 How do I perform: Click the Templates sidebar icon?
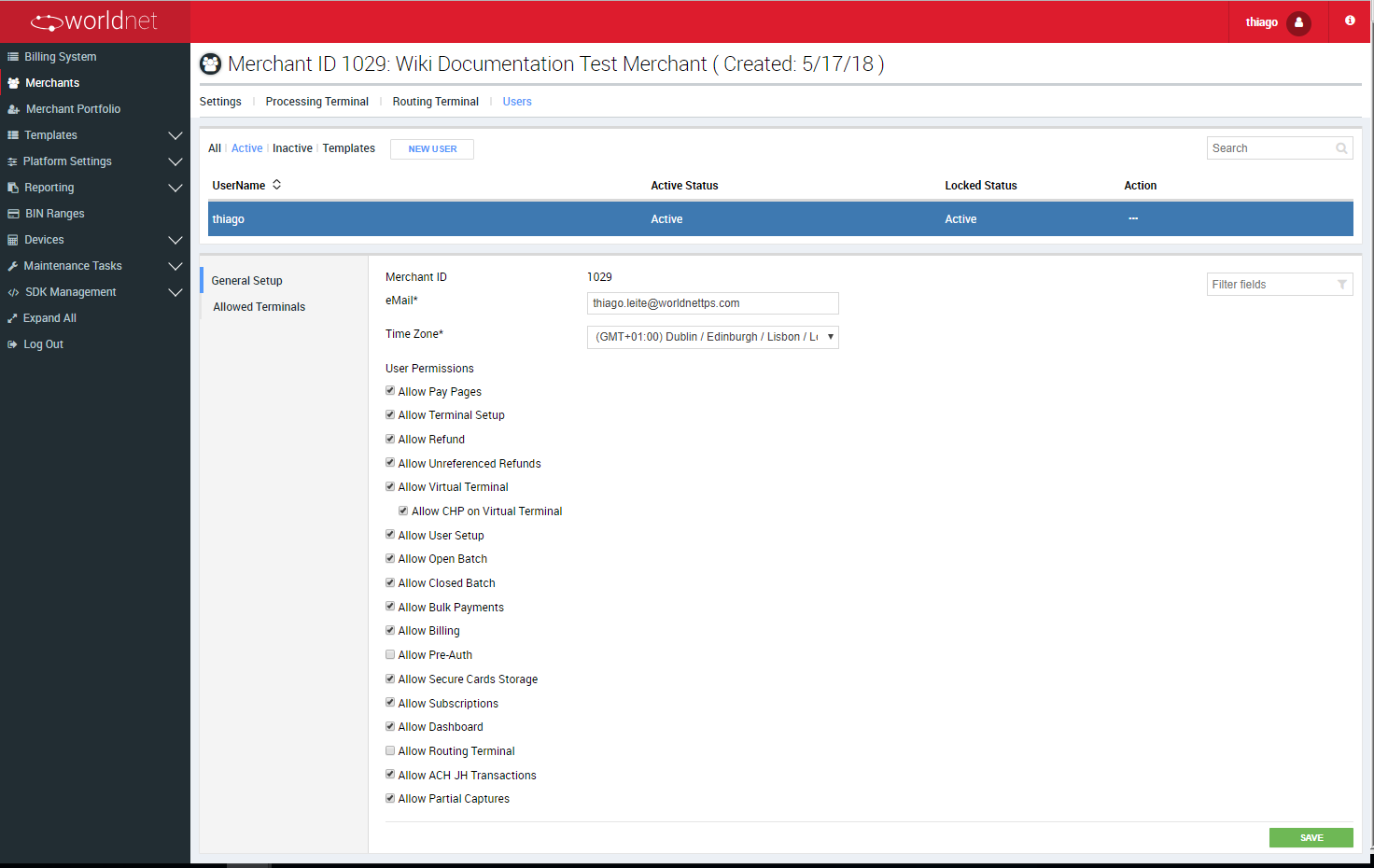(13, 135)
